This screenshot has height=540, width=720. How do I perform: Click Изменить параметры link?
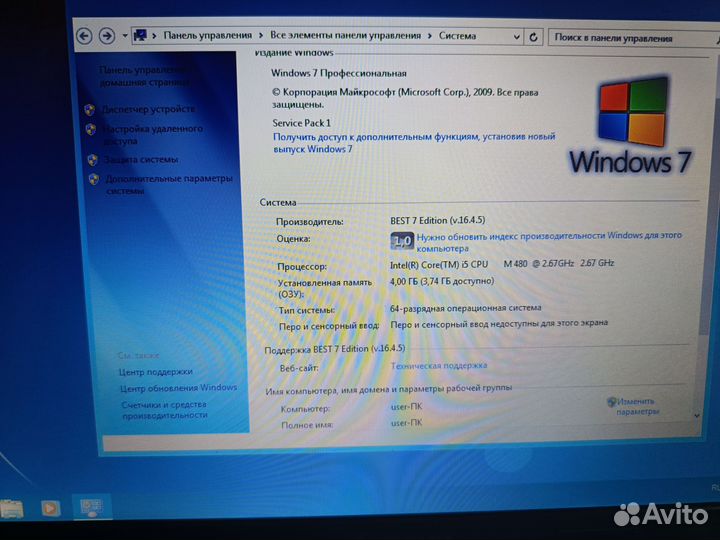(636, 406)
